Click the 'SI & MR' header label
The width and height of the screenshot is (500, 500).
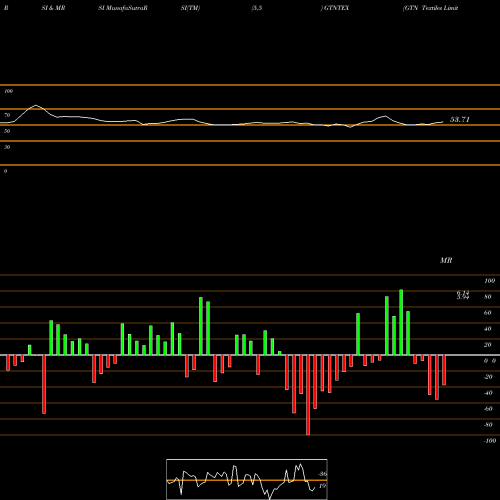pyautogui.click(x=53, y=8)
